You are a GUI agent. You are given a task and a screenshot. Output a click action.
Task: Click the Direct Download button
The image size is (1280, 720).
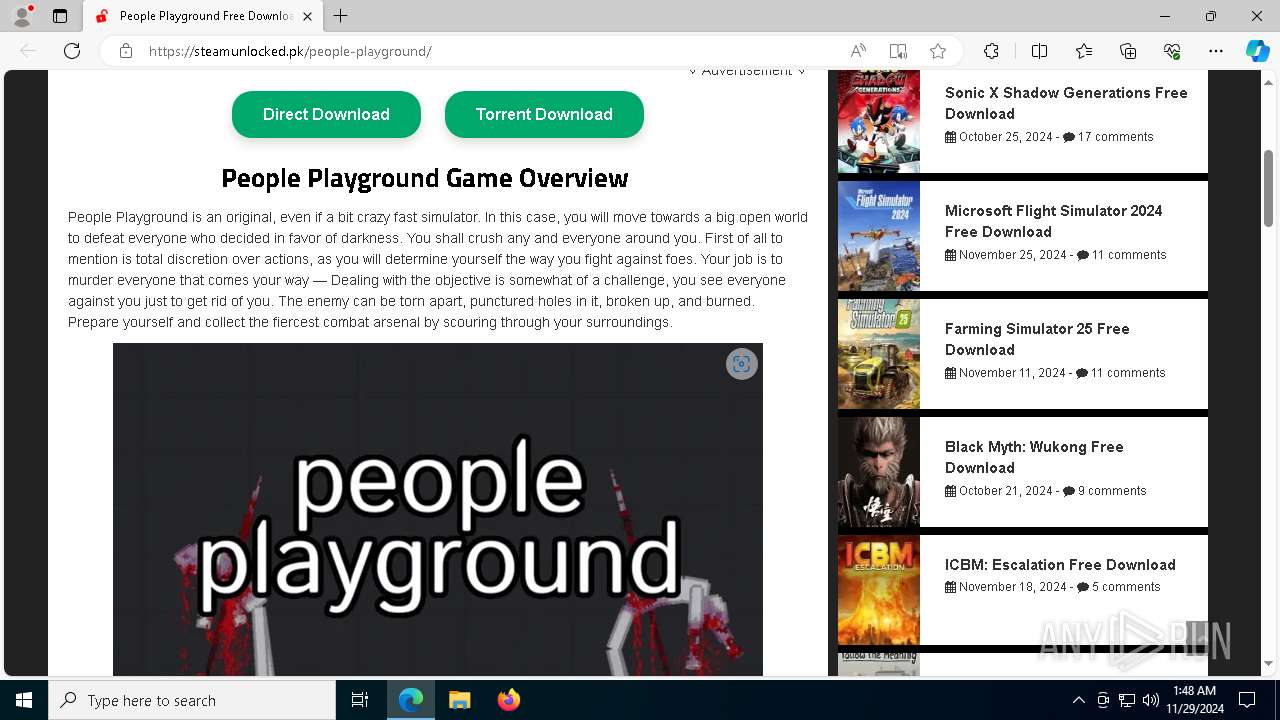(x=326, y=114)
